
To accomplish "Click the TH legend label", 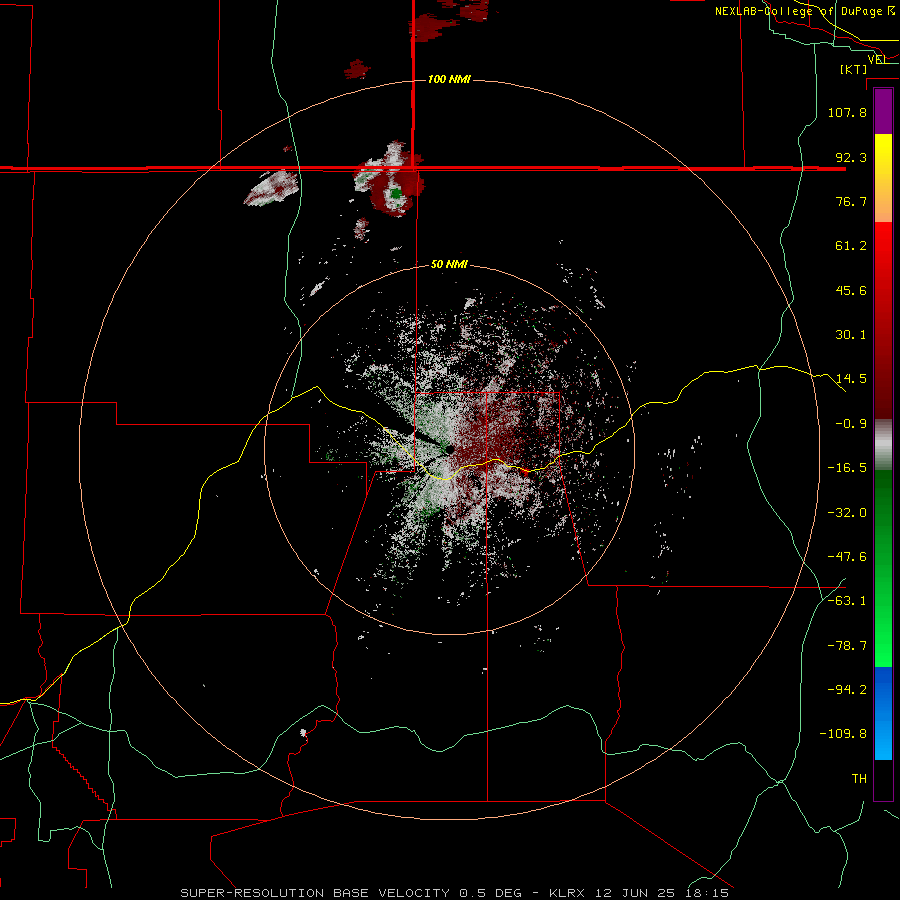I will click(859, 779).
